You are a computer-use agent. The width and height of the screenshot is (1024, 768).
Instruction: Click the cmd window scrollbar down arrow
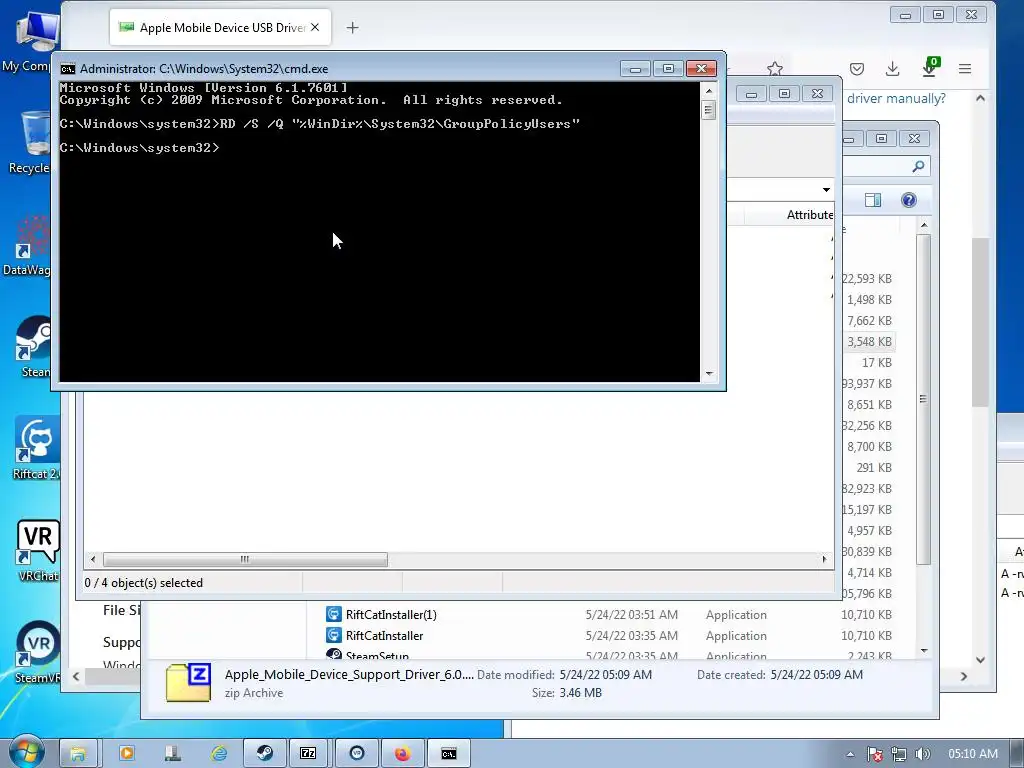click(x=709, y=374)
